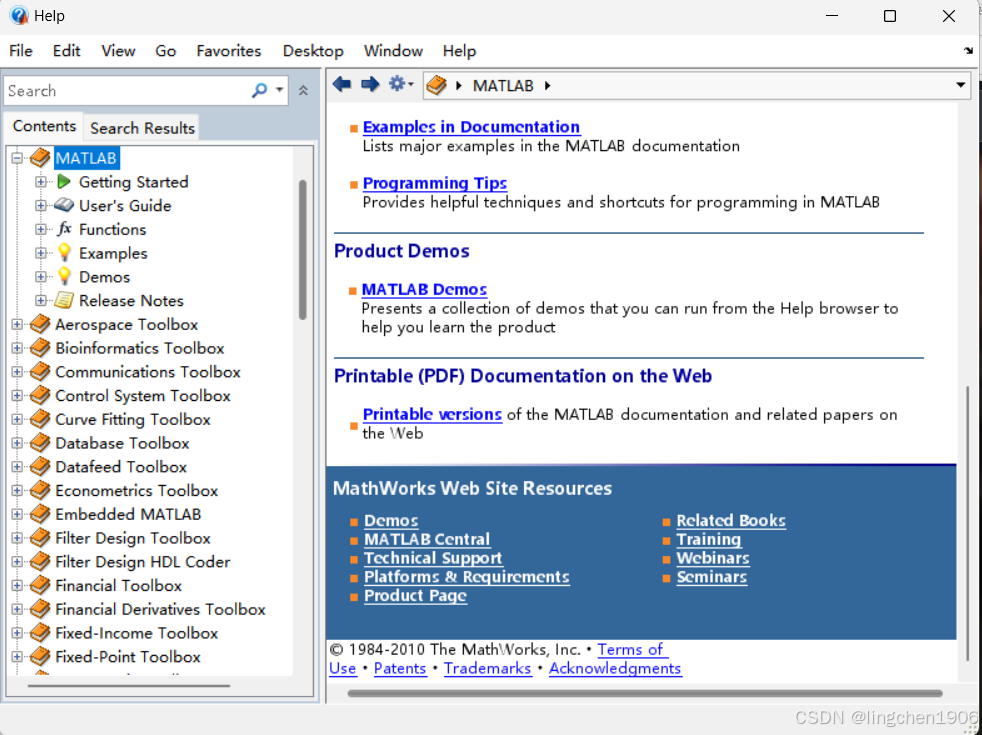Open the File menu

pos(21,51)
